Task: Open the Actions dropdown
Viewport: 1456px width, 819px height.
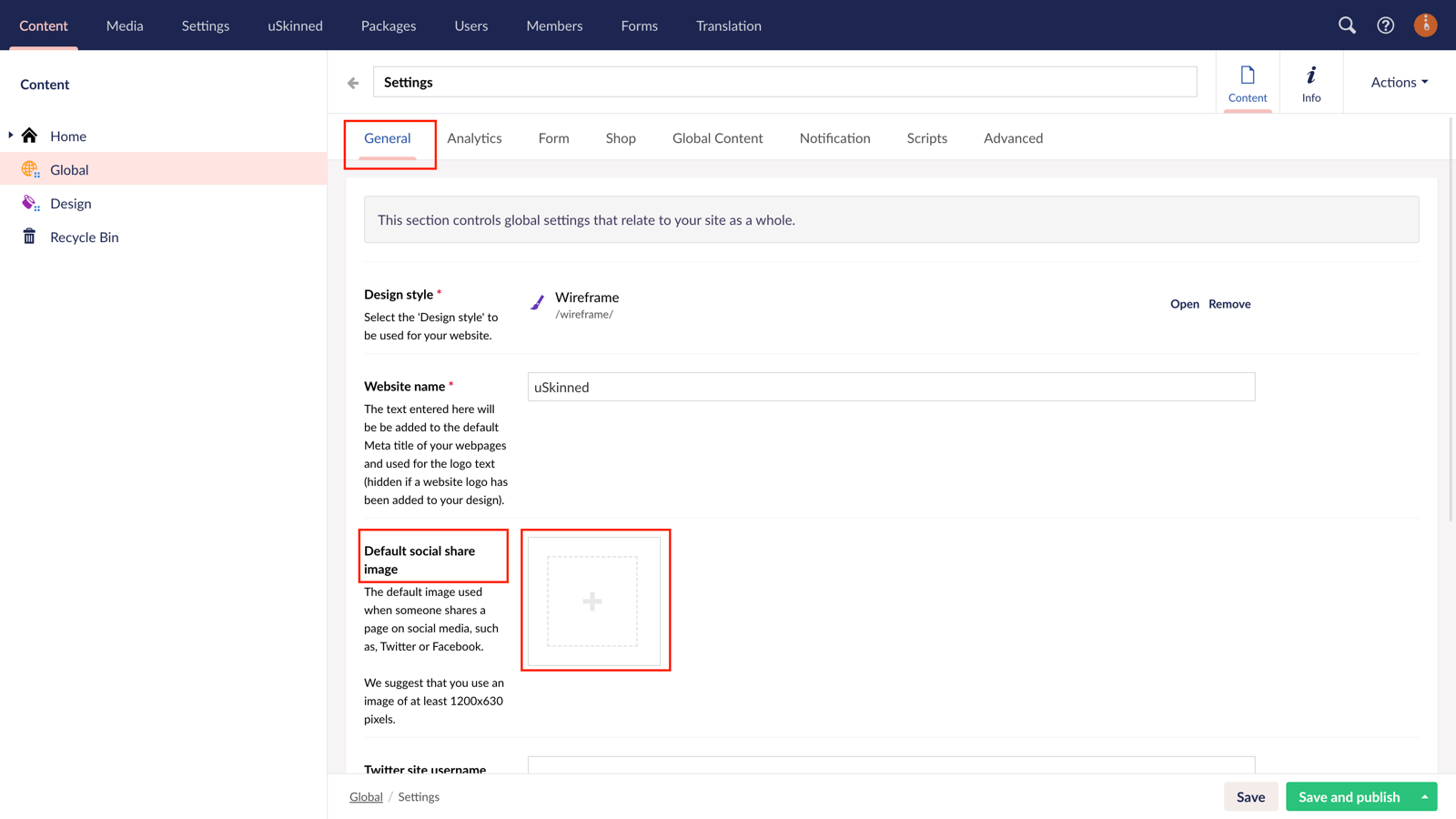Action: (x=1397, y=82)
